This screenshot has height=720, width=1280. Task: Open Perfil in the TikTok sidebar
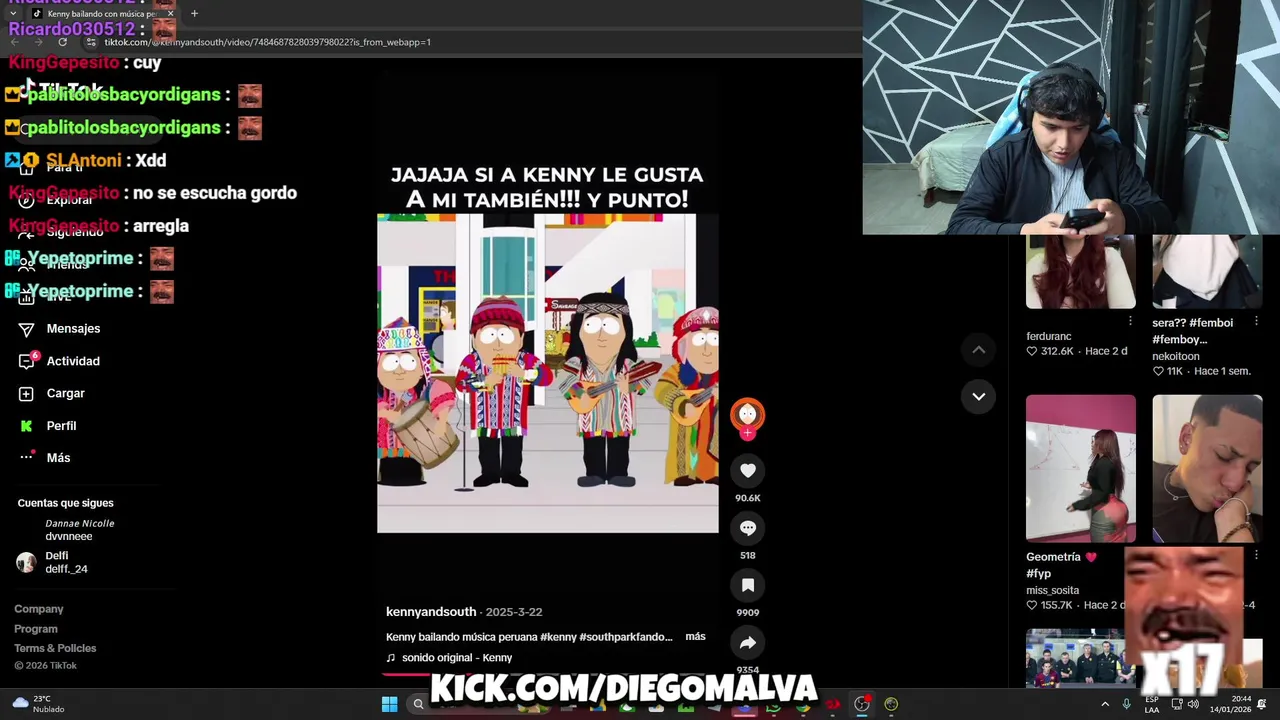tap(60, 426)
